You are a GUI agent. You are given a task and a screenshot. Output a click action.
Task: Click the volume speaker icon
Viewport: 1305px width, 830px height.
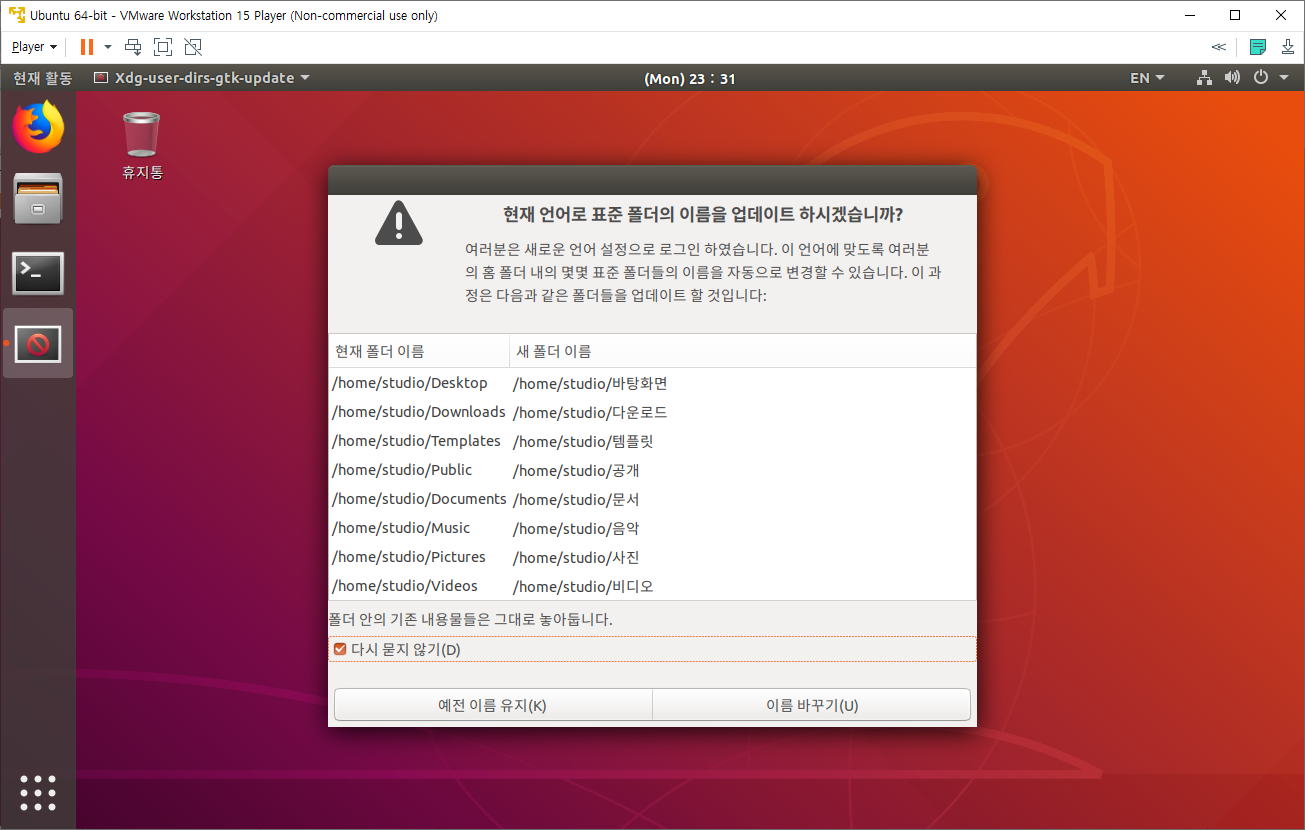(1232, 78)
